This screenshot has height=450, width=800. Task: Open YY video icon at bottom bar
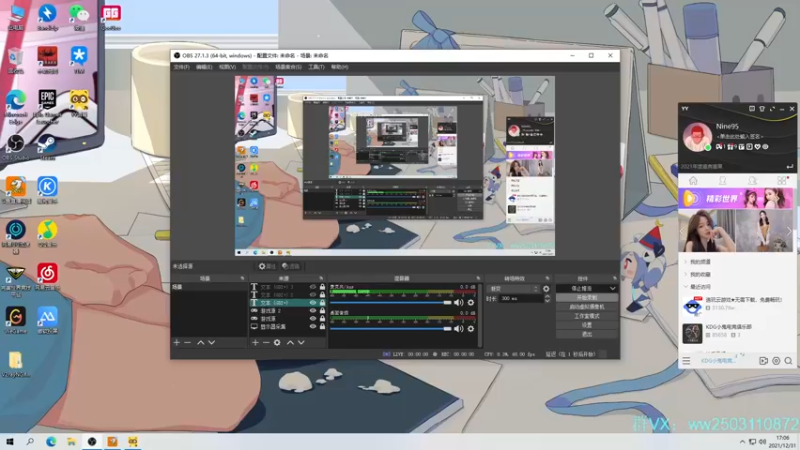(763, 361)
